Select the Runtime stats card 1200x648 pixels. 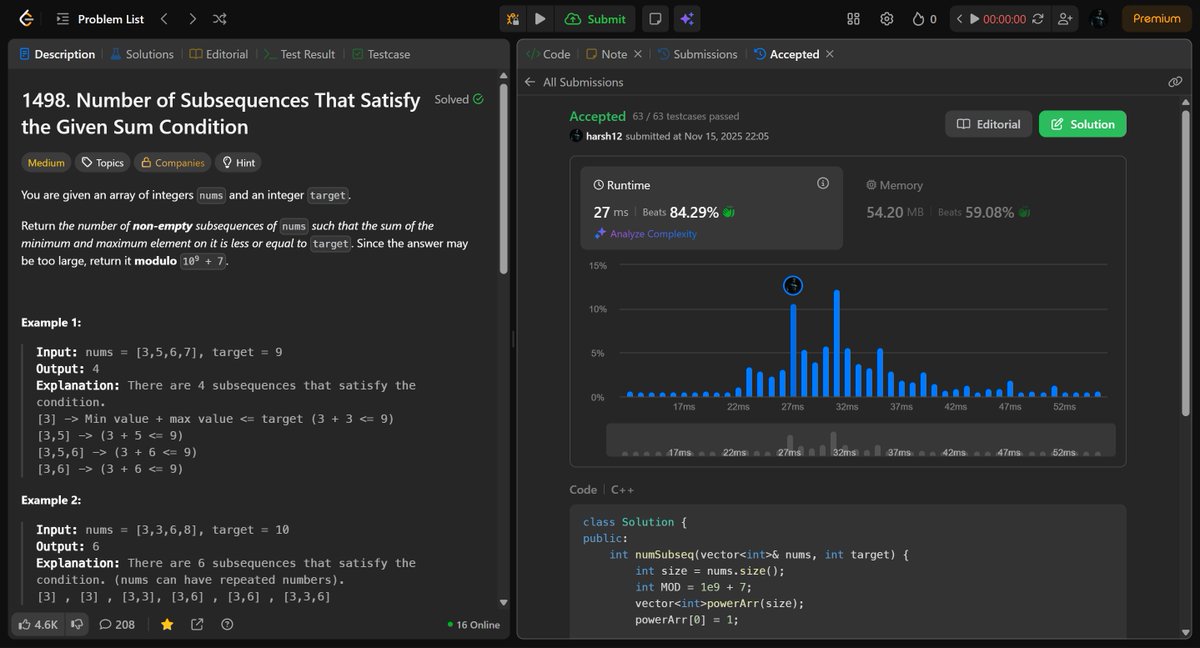(711, 208)
